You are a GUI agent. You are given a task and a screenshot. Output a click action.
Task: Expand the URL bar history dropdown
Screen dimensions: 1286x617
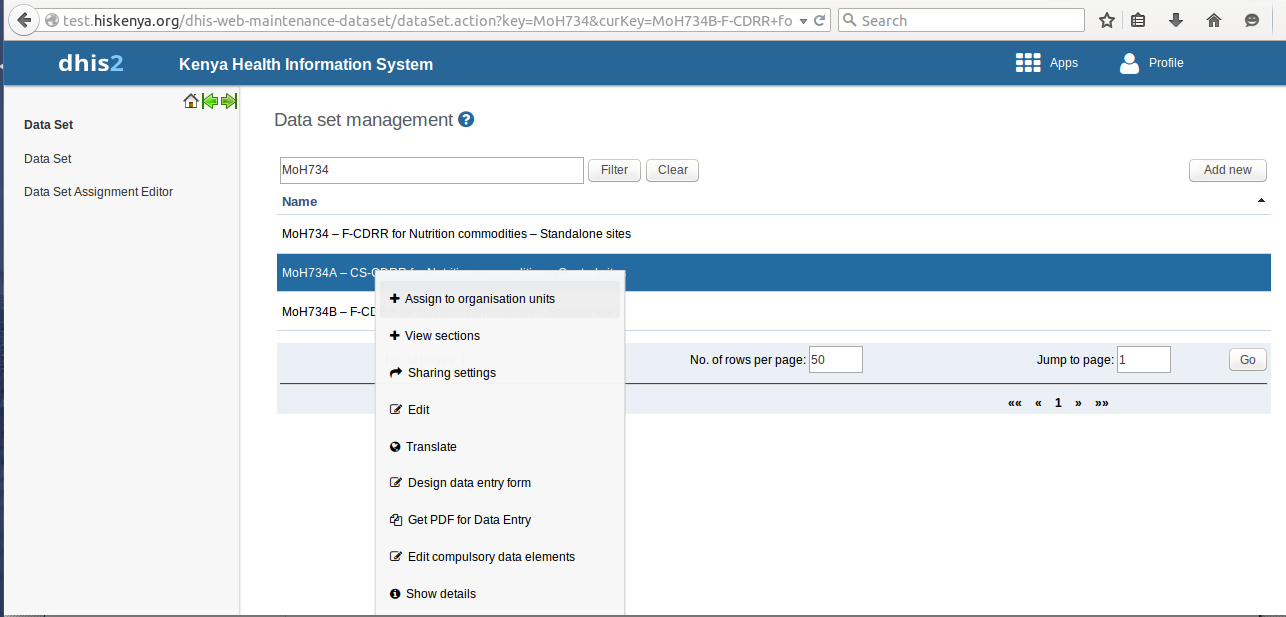point(804,21)
